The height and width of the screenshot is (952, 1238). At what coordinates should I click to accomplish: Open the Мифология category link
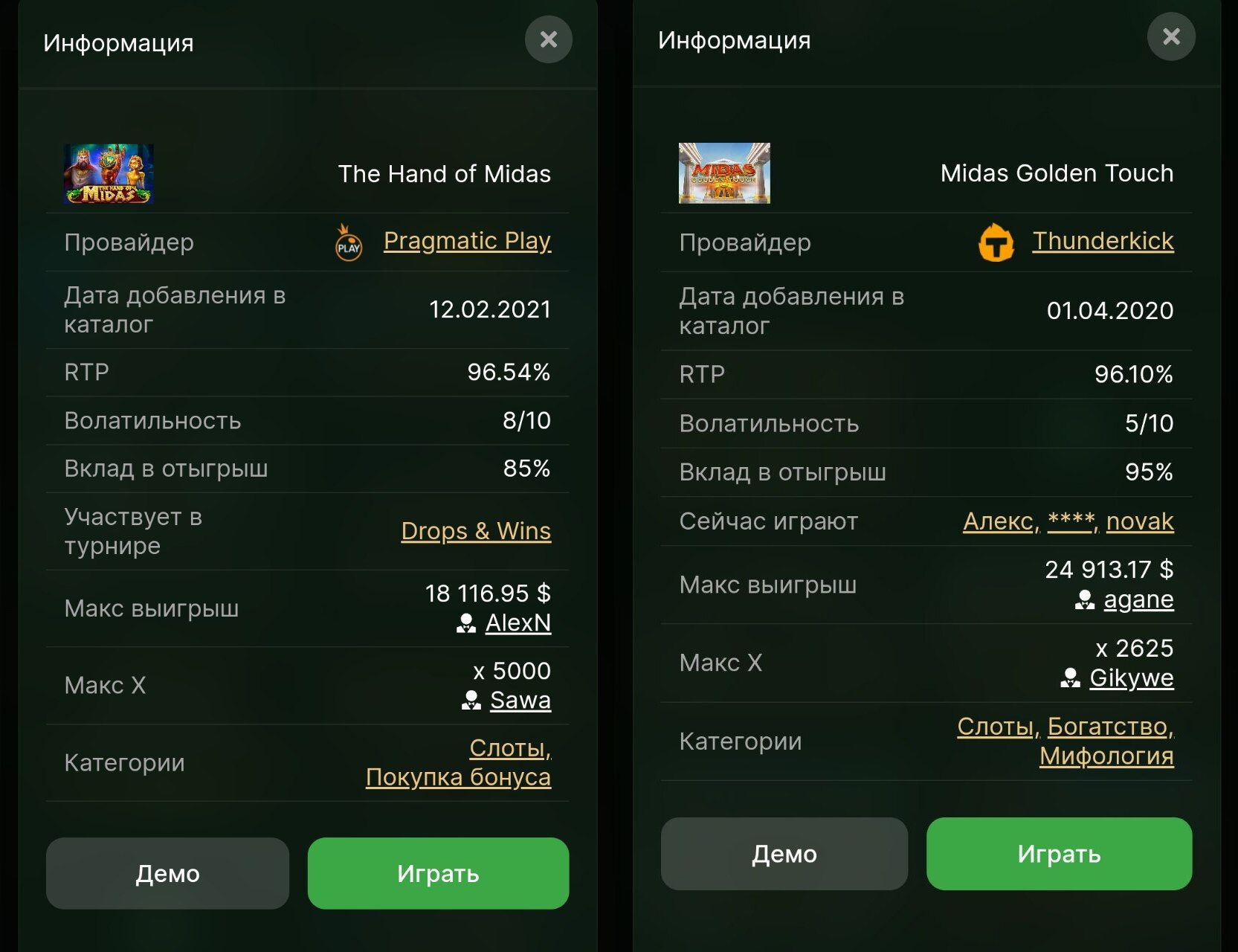[x=1106, y=756]
